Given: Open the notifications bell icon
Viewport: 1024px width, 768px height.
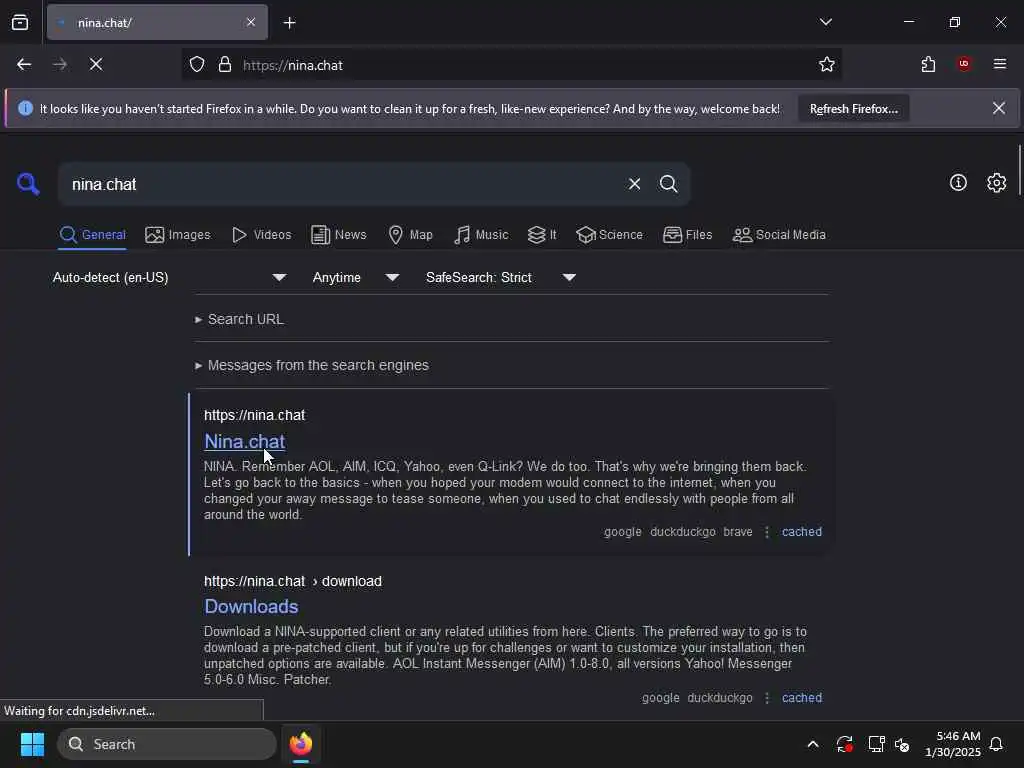Looking at the screenshot, I should 997,744.
